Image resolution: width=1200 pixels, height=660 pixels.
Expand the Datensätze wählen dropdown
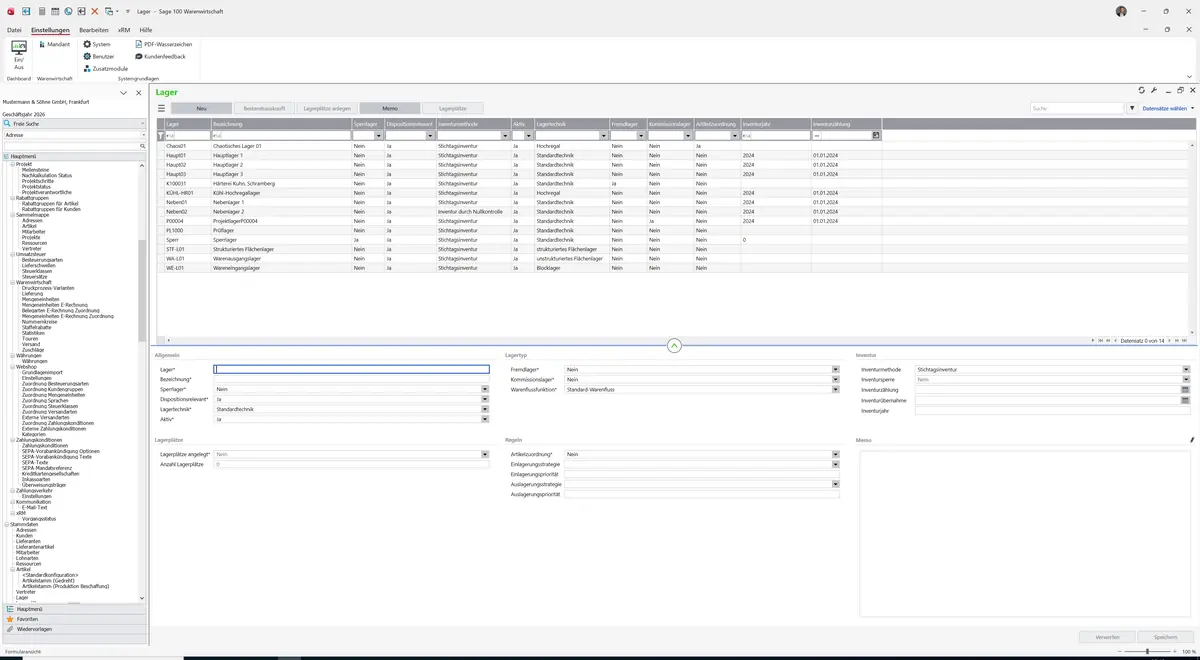click(x=1168, y=108)
